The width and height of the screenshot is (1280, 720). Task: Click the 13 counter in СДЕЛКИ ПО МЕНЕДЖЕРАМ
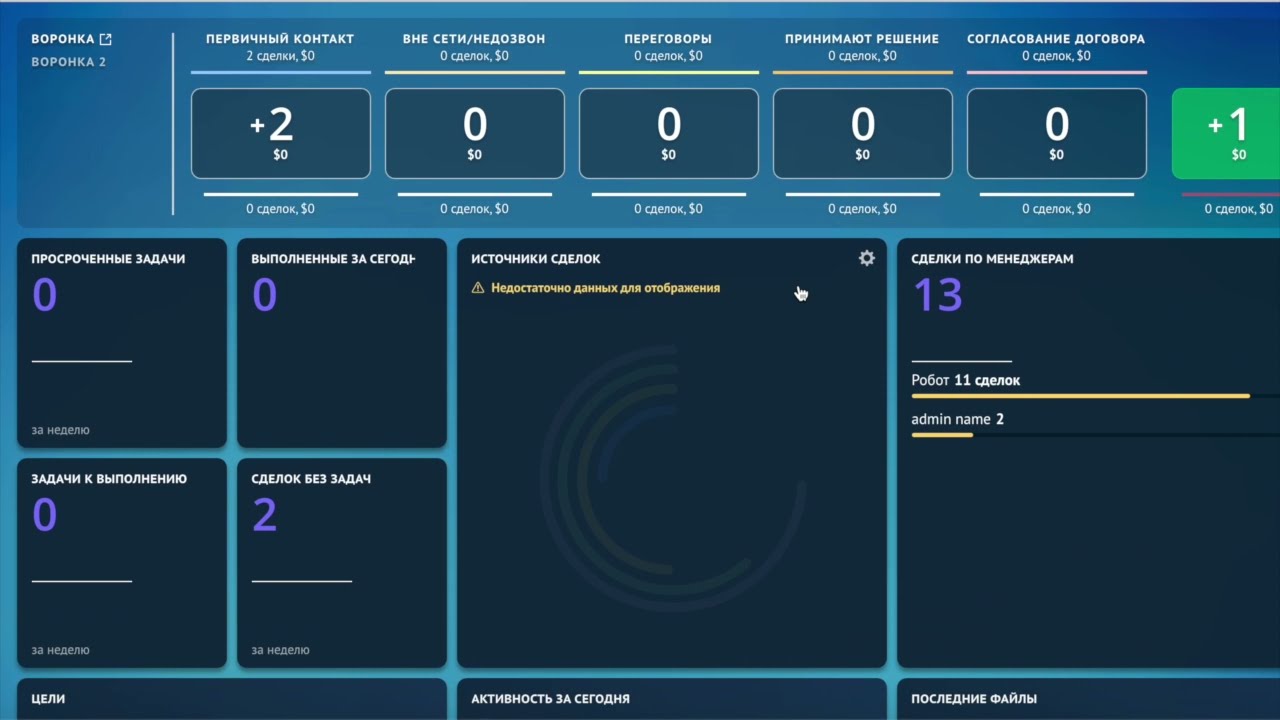(x=937, y=294)
